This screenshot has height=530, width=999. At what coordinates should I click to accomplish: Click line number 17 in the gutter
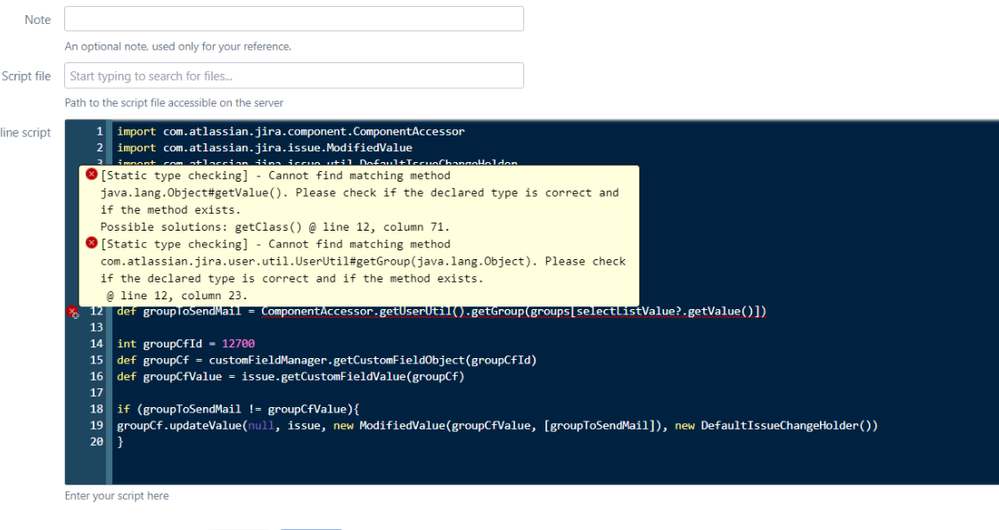(96, 393)
